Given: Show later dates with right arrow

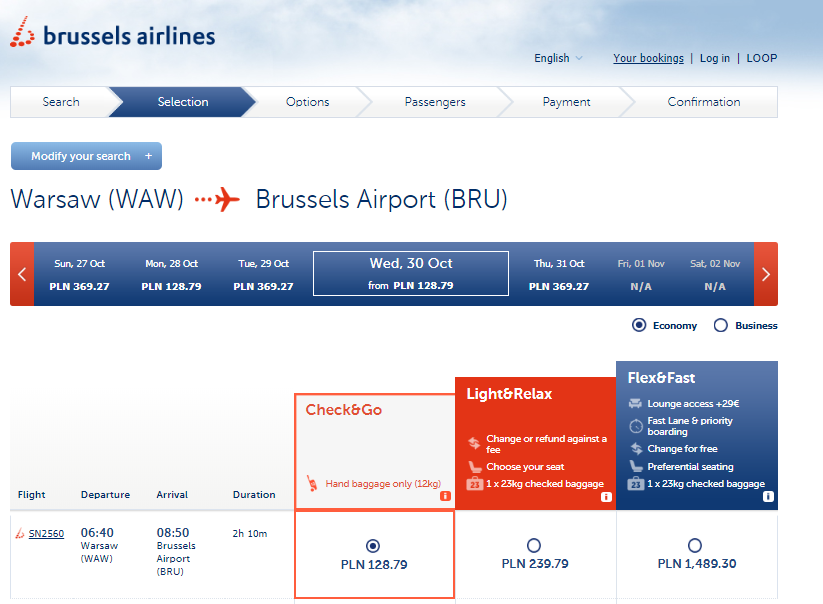Looking at the screenshot, I should click(766, 274).
